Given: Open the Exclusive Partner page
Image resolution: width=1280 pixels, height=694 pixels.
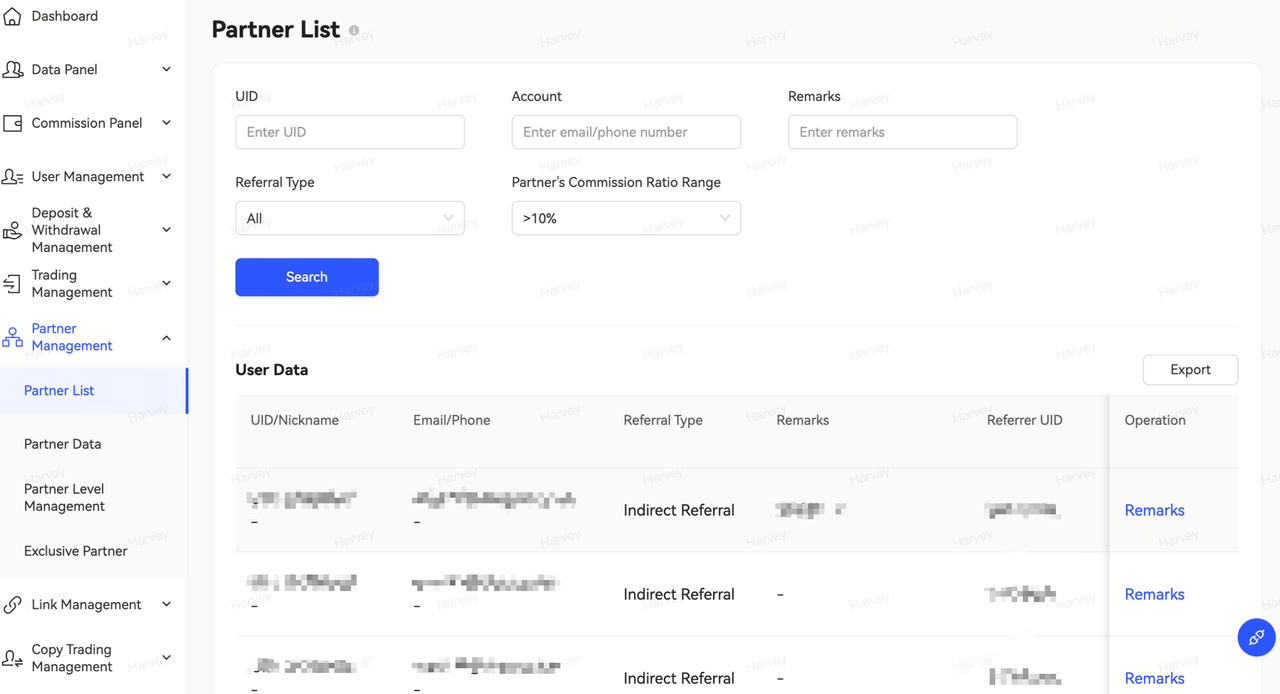Looking at the screenshot, I should pyautogui.click(x=75, y=551).
